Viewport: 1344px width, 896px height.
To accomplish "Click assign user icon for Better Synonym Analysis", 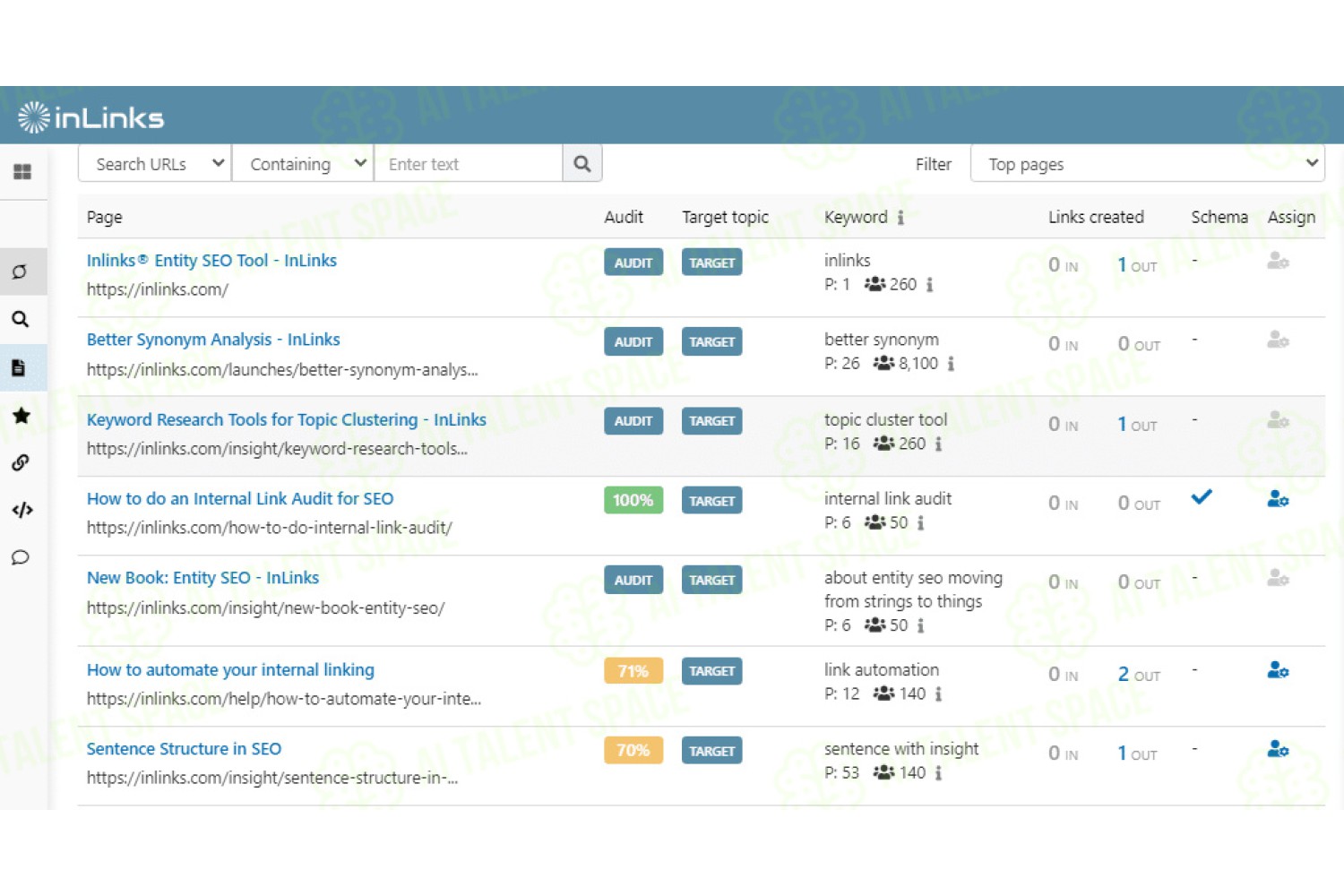I will (1278, 340).
